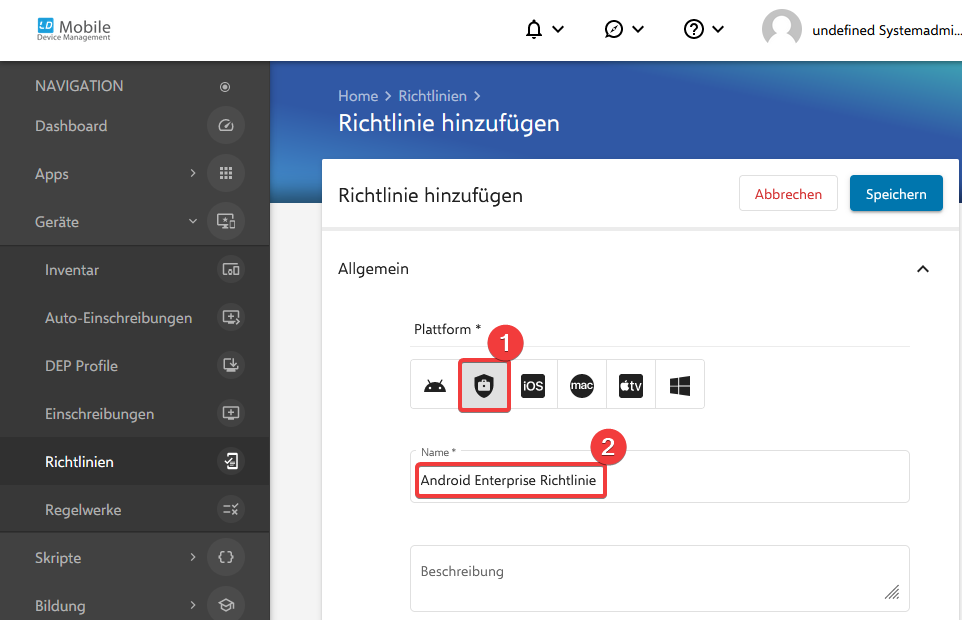Select the Android platform icon
Screen dimensions: 962x620
(x=435, y=385)
